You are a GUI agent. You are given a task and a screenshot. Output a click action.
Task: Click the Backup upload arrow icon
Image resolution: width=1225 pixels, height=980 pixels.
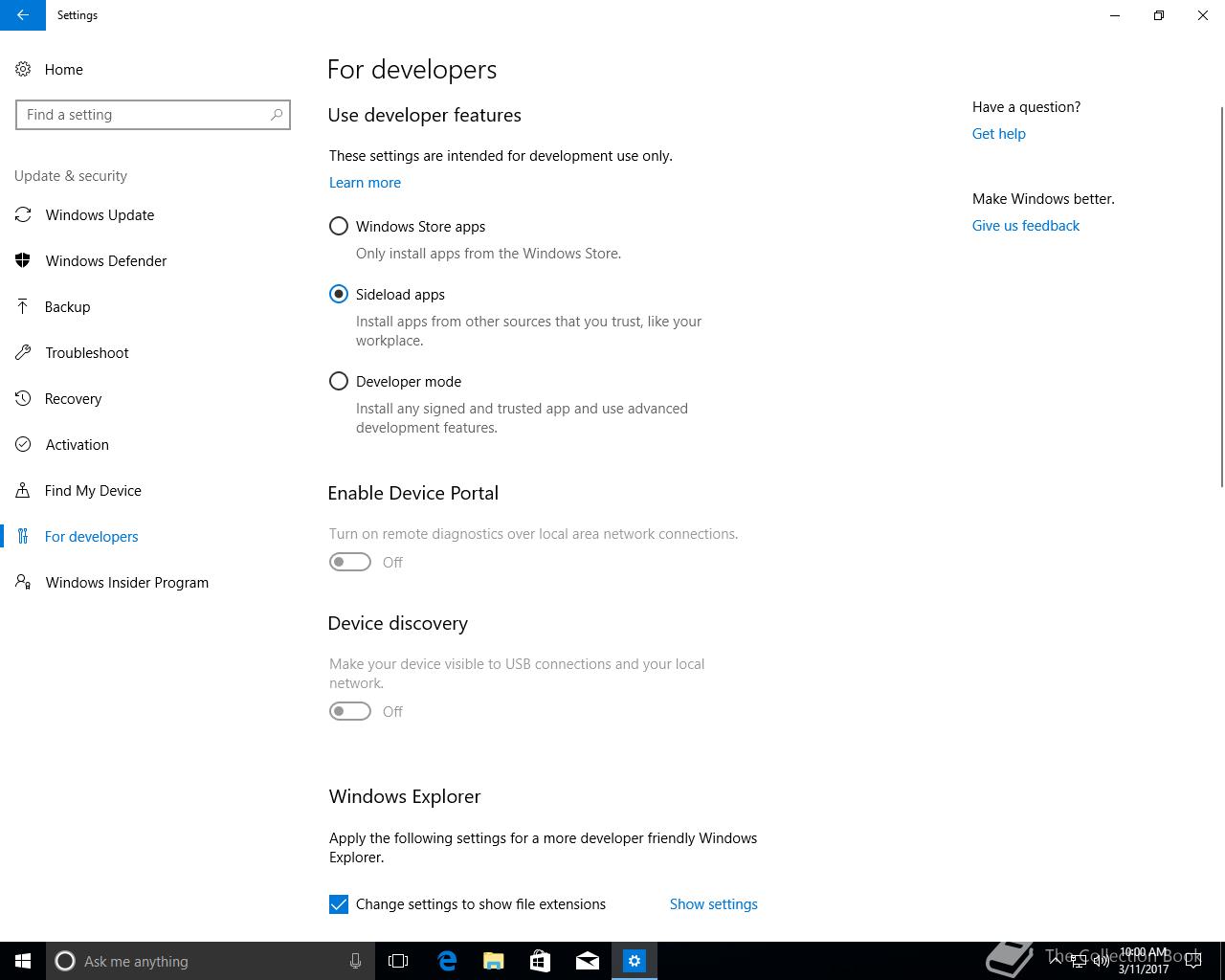pyautogui.click(x=23, y=306)
